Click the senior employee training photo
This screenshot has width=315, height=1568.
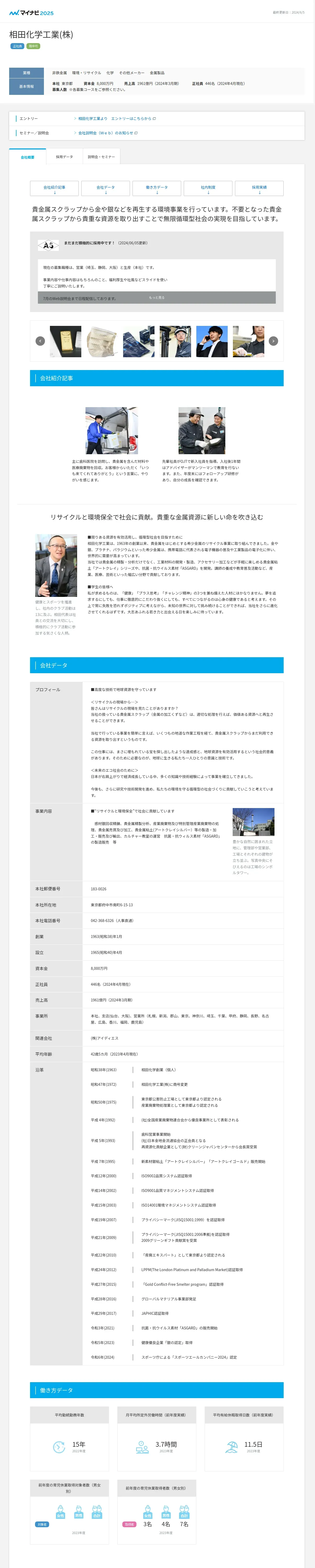[x=202, y=430]
